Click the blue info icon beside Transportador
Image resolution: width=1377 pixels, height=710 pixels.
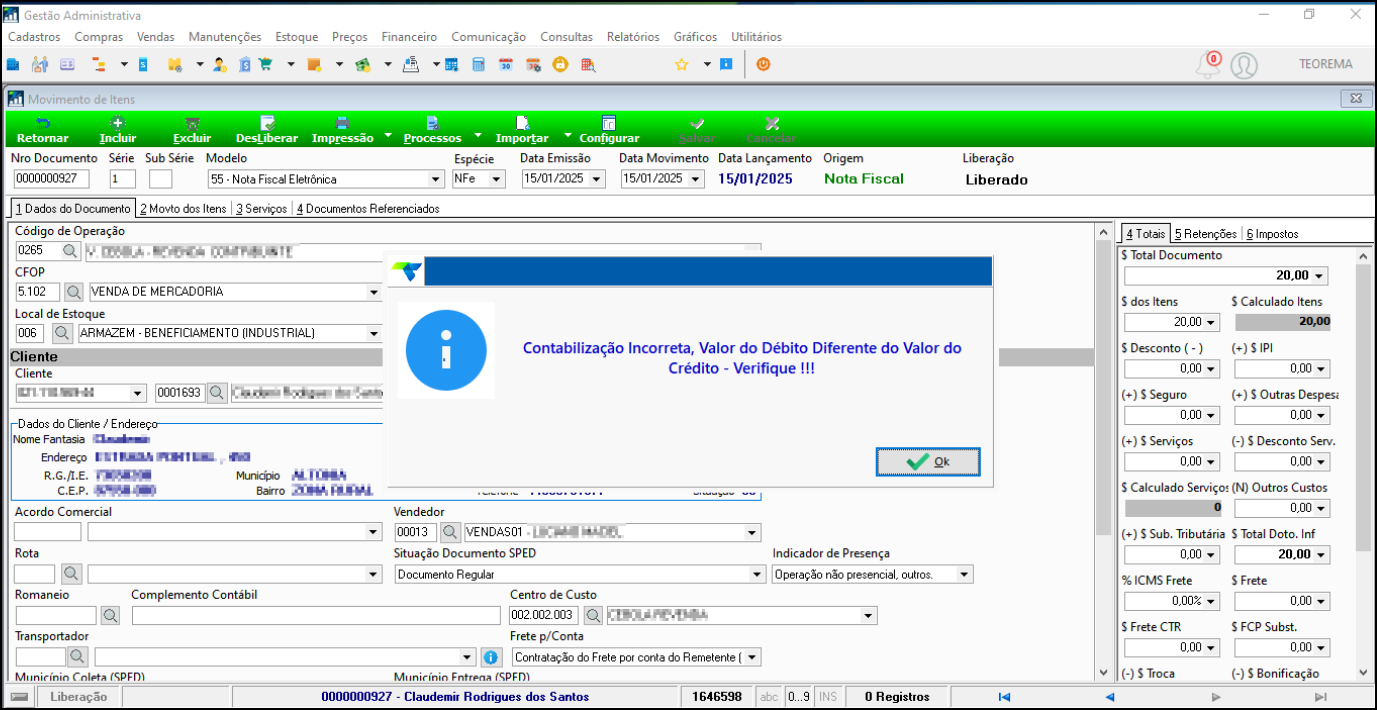[x=491, y=657]
